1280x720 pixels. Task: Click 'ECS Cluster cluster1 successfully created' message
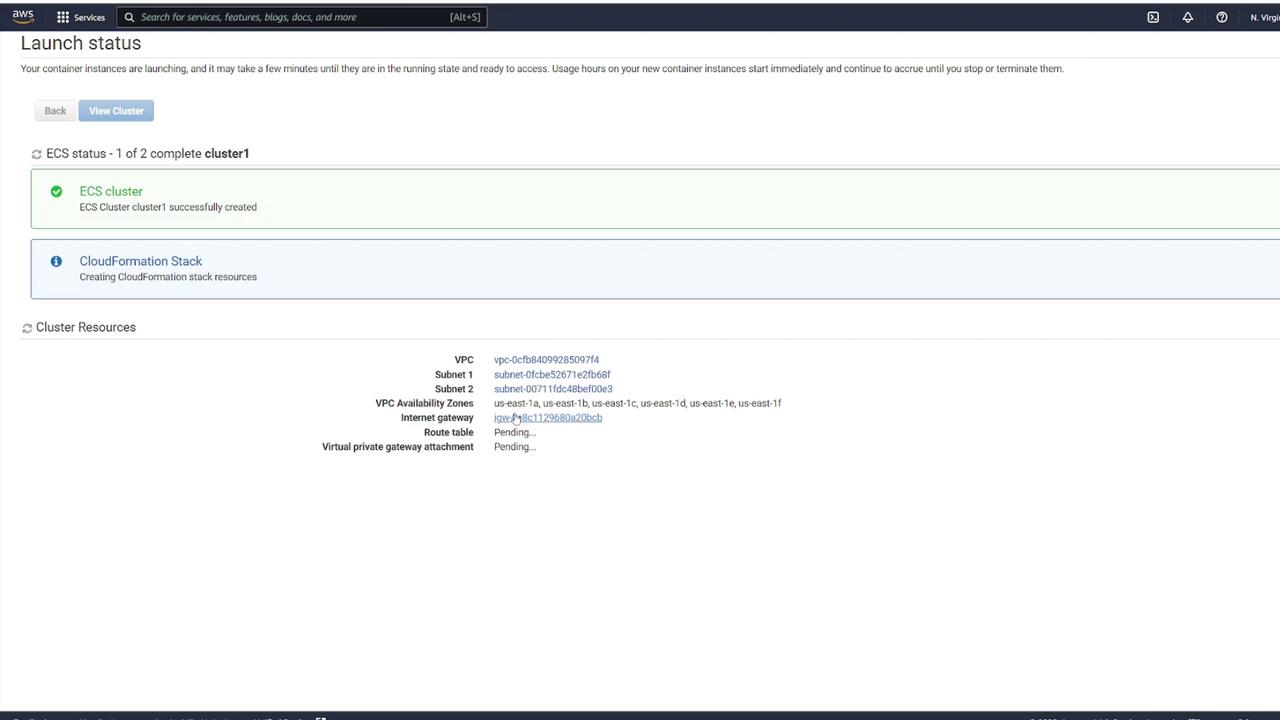point(168,207)
